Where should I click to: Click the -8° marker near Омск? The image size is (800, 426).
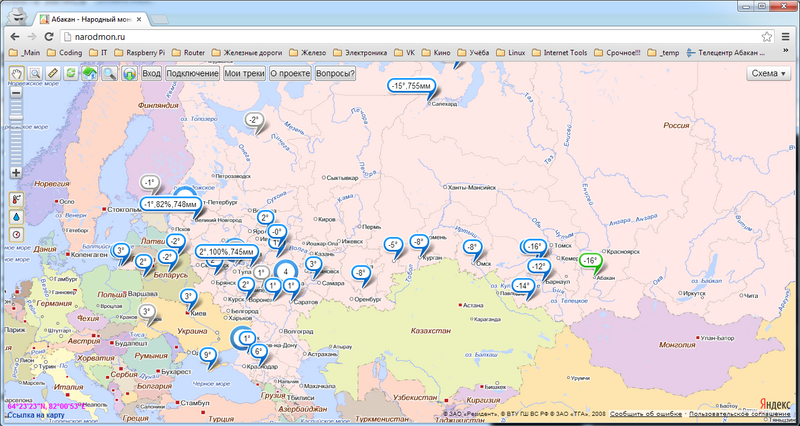pos(472,247)
